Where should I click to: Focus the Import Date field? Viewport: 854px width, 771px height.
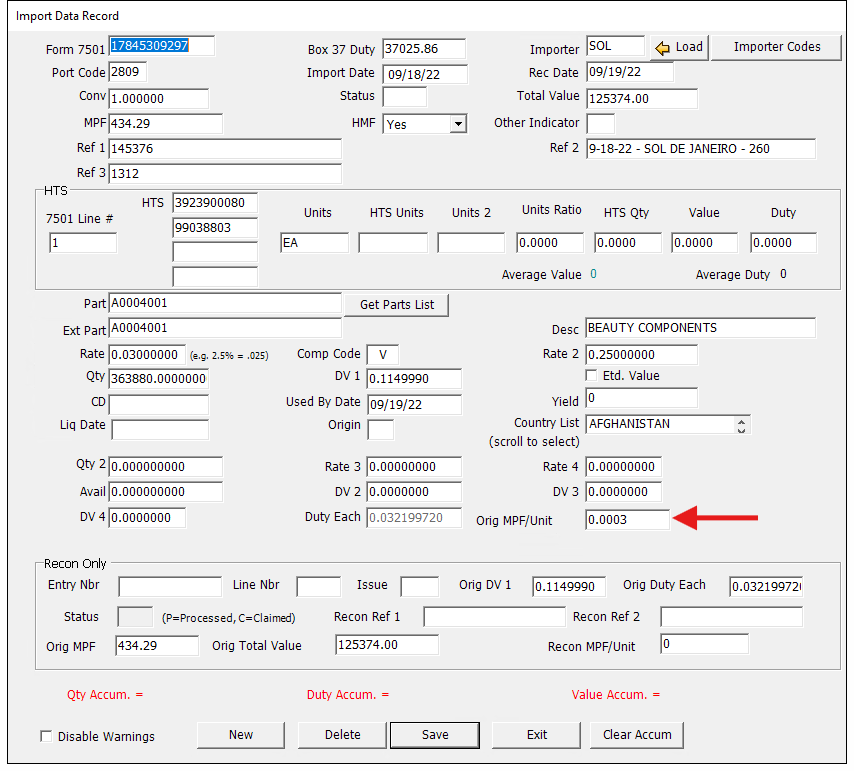click(x=425, y=75)
